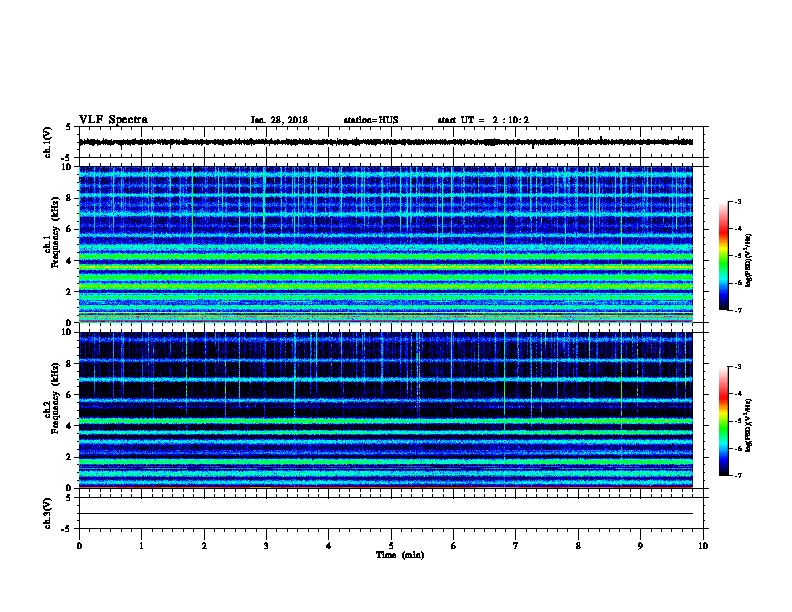The image size is (792, 612).
Task: Click the "-7" tick on ch.2 color bar
Action: [x=737, y=475]
